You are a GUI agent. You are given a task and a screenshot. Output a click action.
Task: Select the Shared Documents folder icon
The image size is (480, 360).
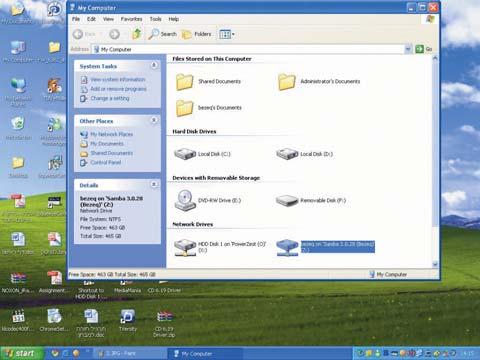[184, 82]
